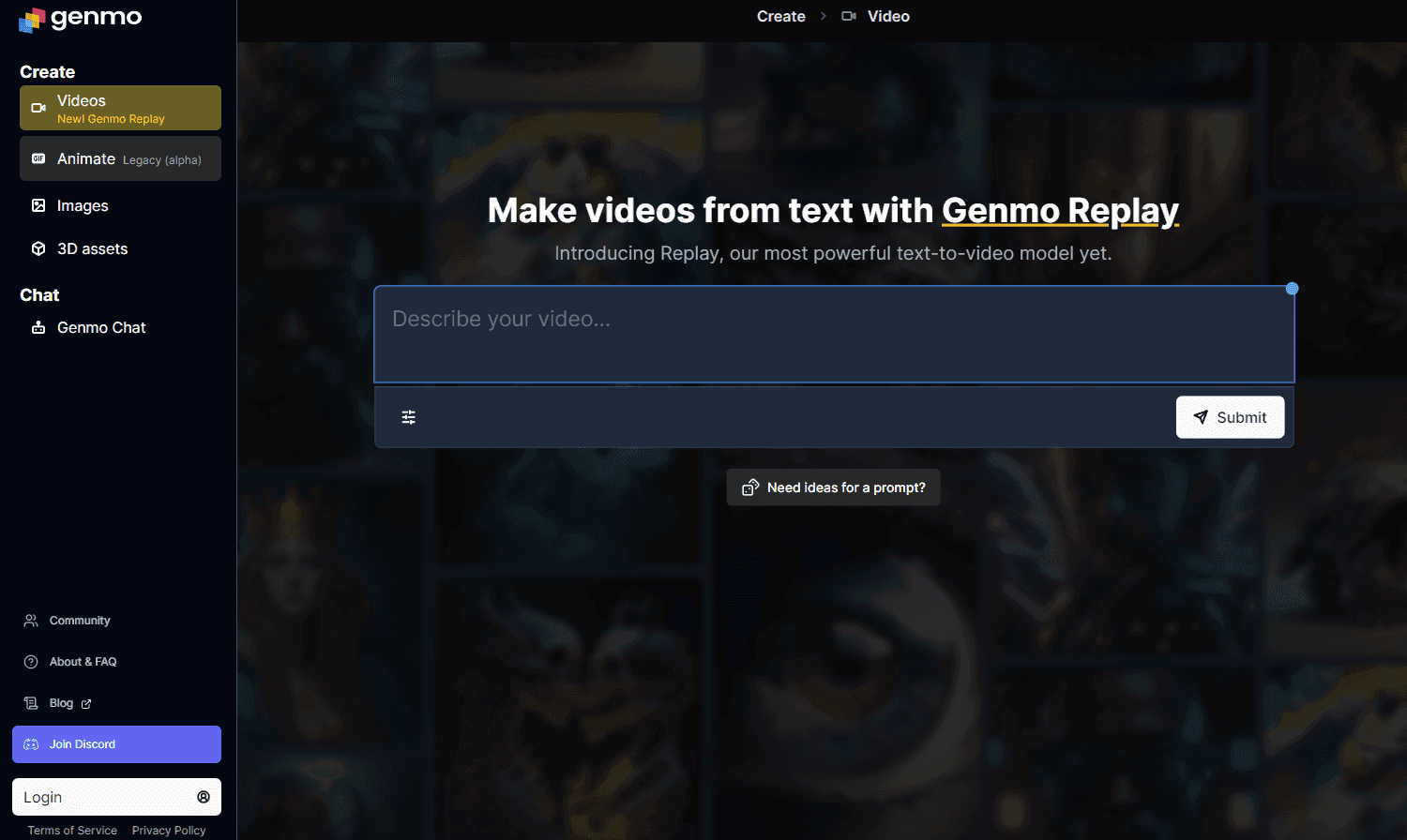Click Need ideas for a prompt?
1407x840 pixels.
coord(833,487)
